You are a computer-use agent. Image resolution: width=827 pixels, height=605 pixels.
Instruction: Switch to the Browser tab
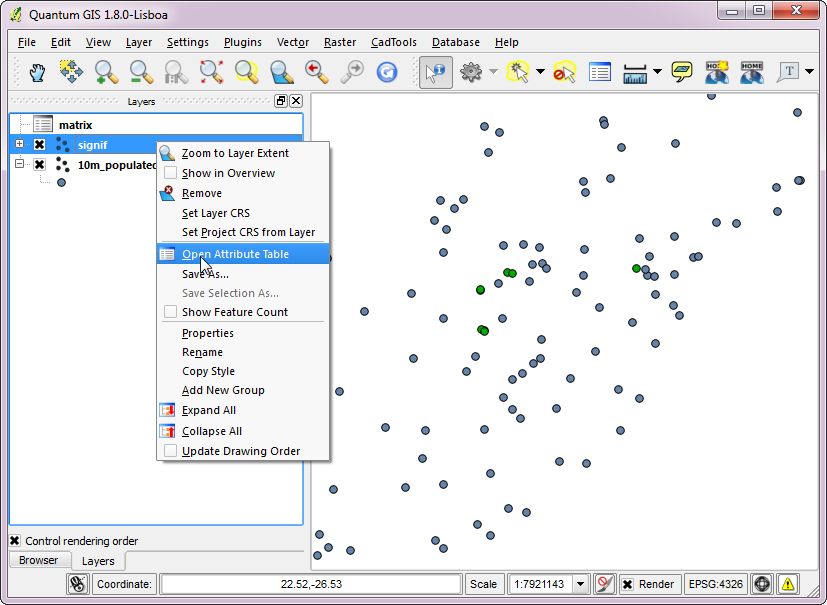coord(39,560)
